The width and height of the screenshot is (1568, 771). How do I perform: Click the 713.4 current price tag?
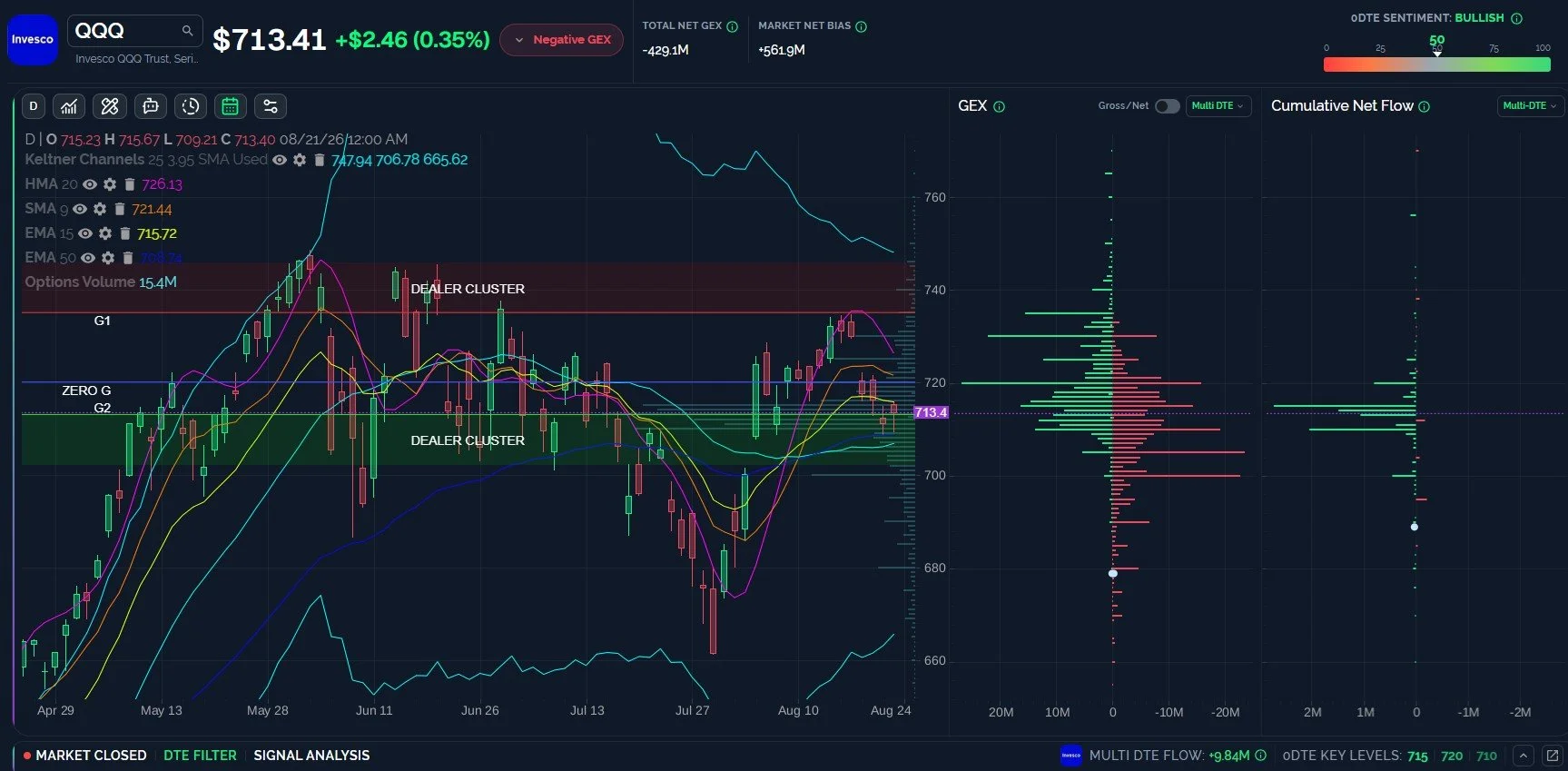[x=931, y=412]
